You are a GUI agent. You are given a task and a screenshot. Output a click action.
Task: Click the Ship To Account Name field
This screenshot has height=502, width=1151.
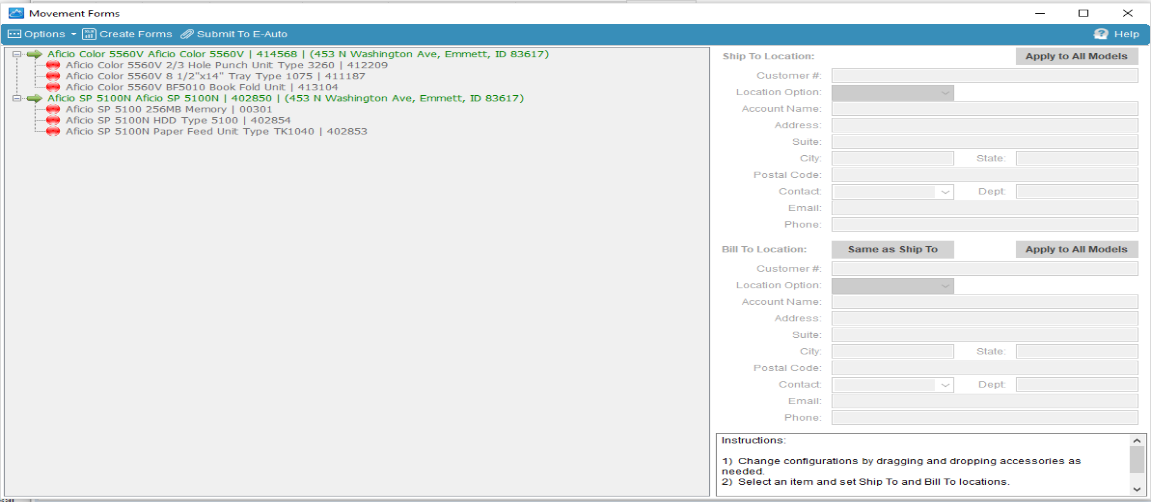click(x=984, y=109)
